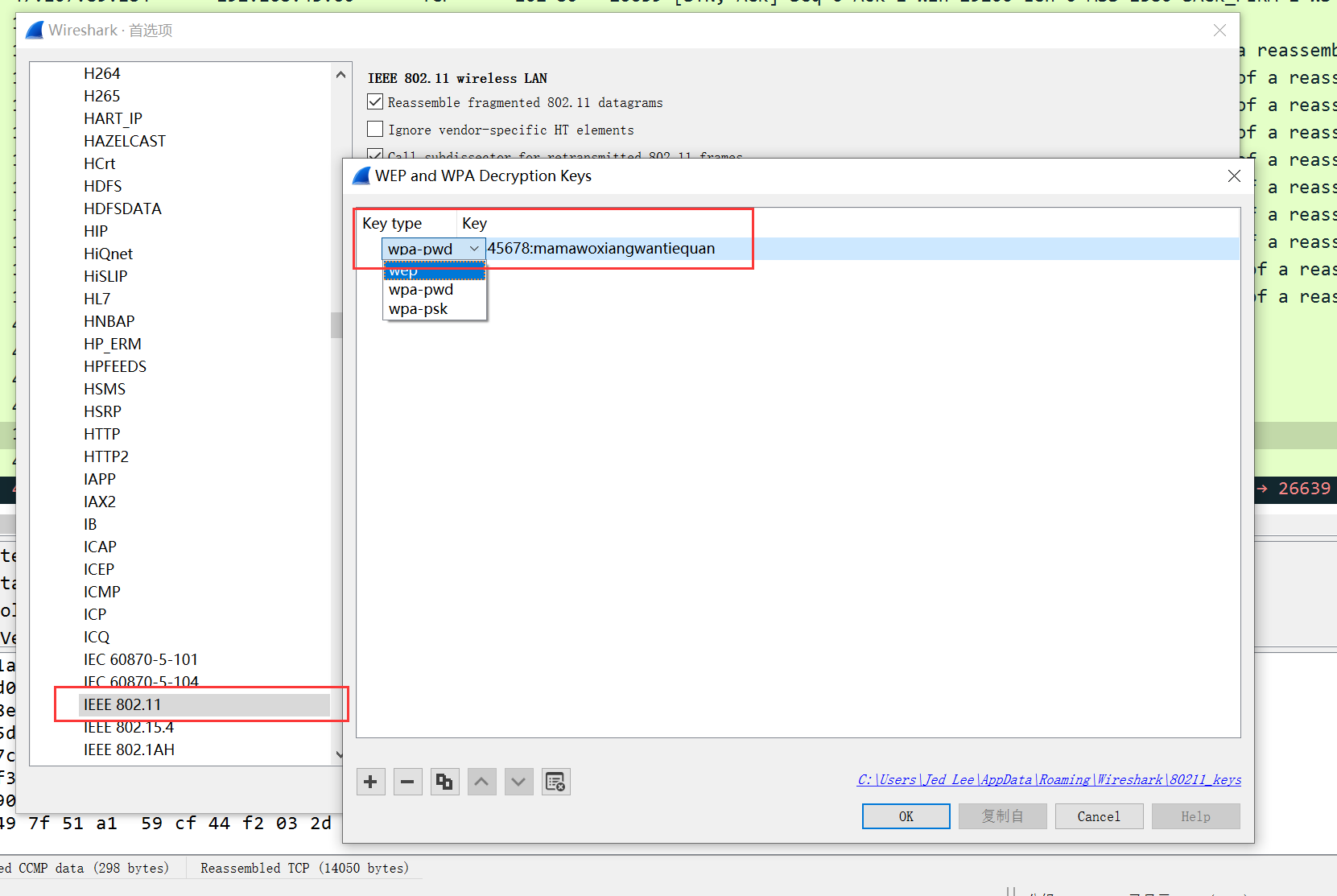Clear all decryption key entries
Image resolution: width=1337 pixels, height=896 pixels.
555,782
